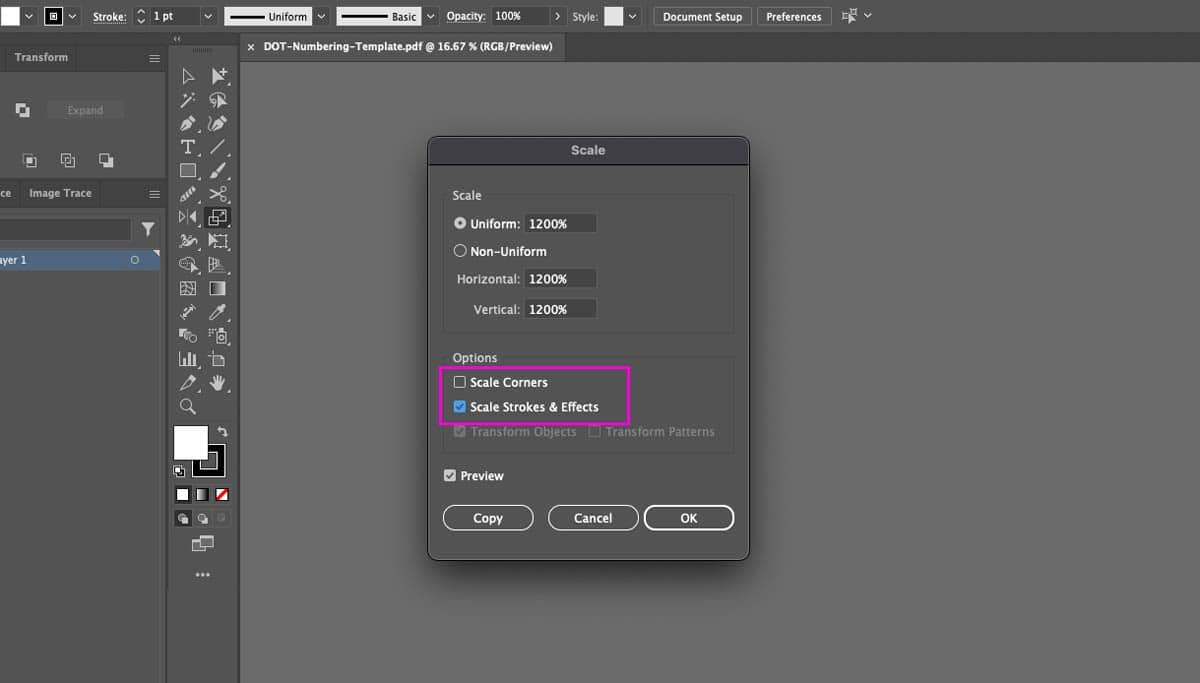Select the Width/Warp tool
This screenshot has height=683, width=1200.
point(188,241)
